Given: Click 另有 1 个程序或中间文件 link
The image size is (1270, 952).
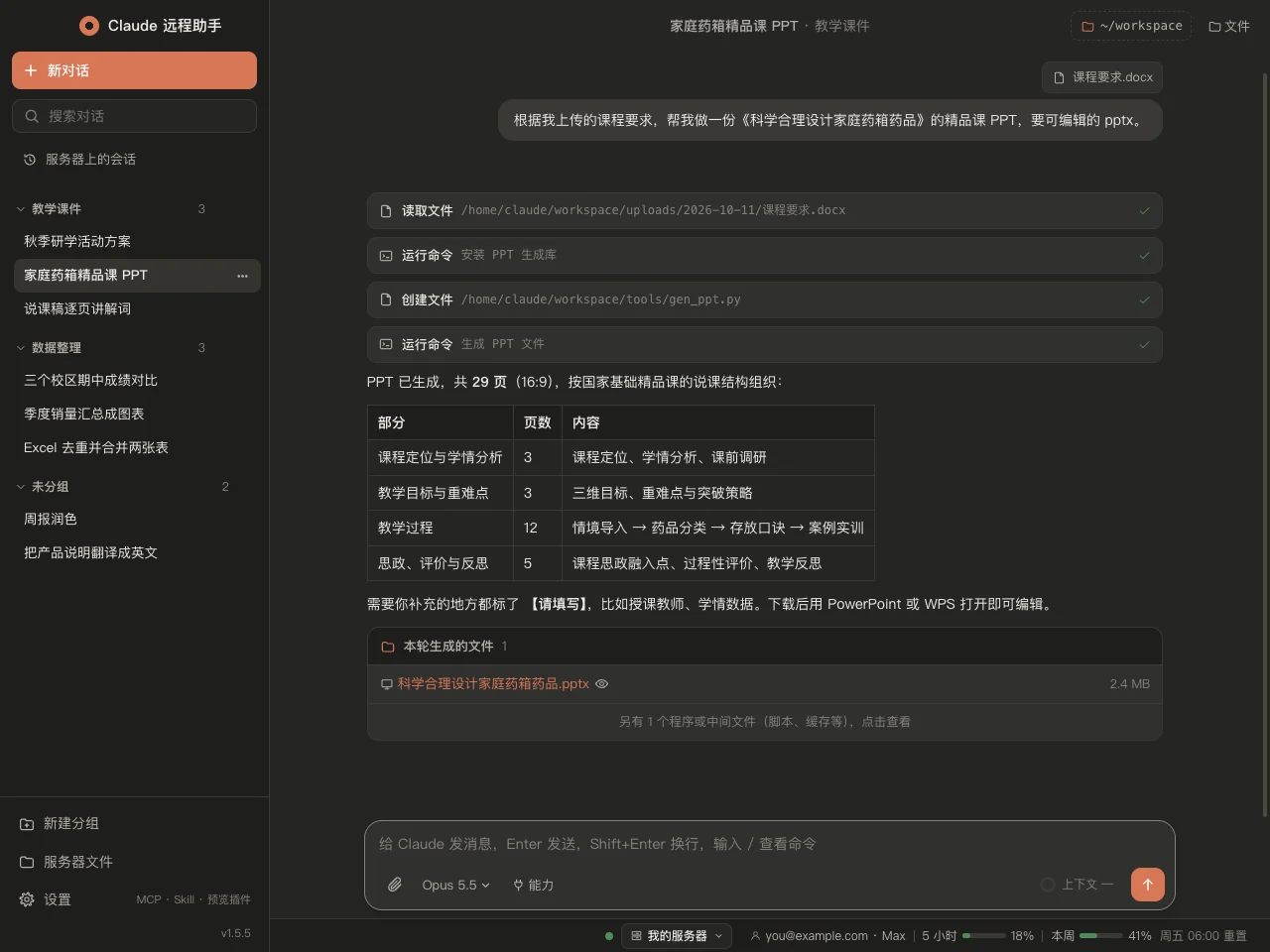Looking at the screenshot, I should 764,722.
